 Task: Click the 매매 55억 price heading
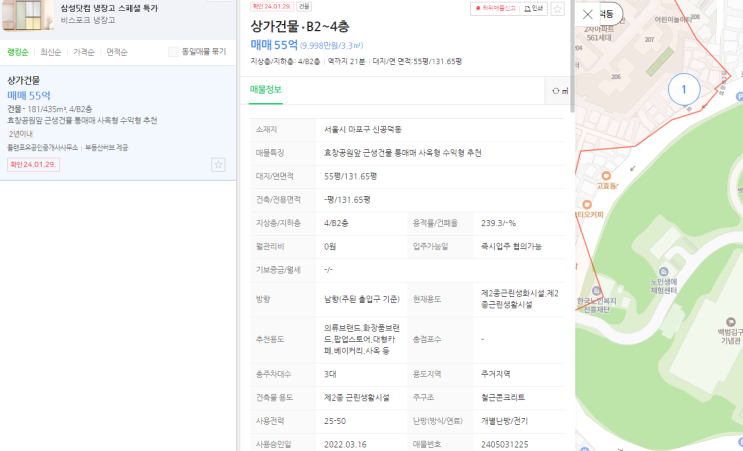(274, 45)
